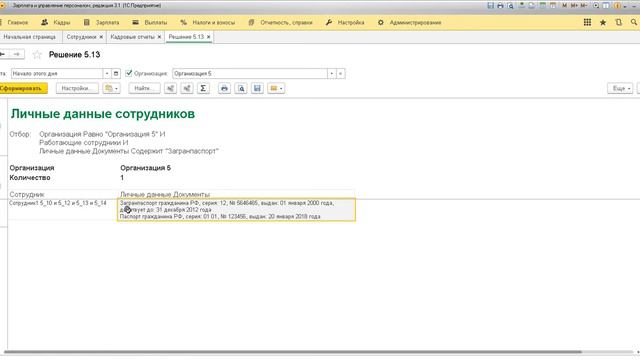Click the report toolbar save icon

(x=257, y=88)
